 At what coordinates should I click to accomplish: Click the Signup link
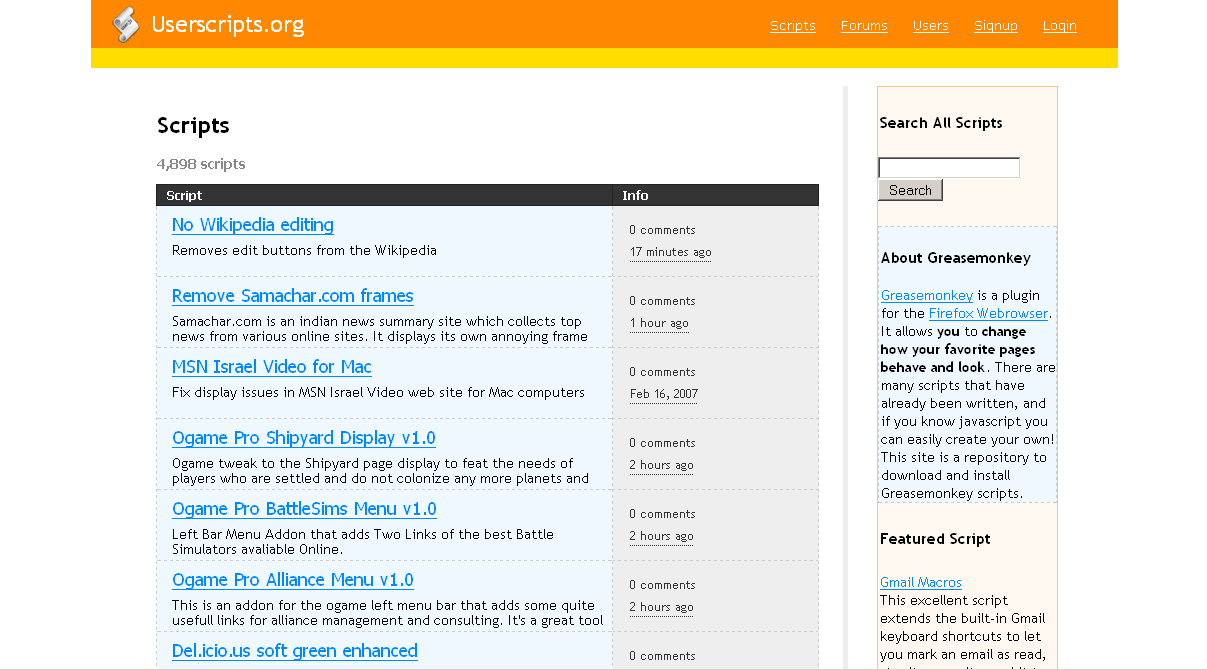click(995, 25)
